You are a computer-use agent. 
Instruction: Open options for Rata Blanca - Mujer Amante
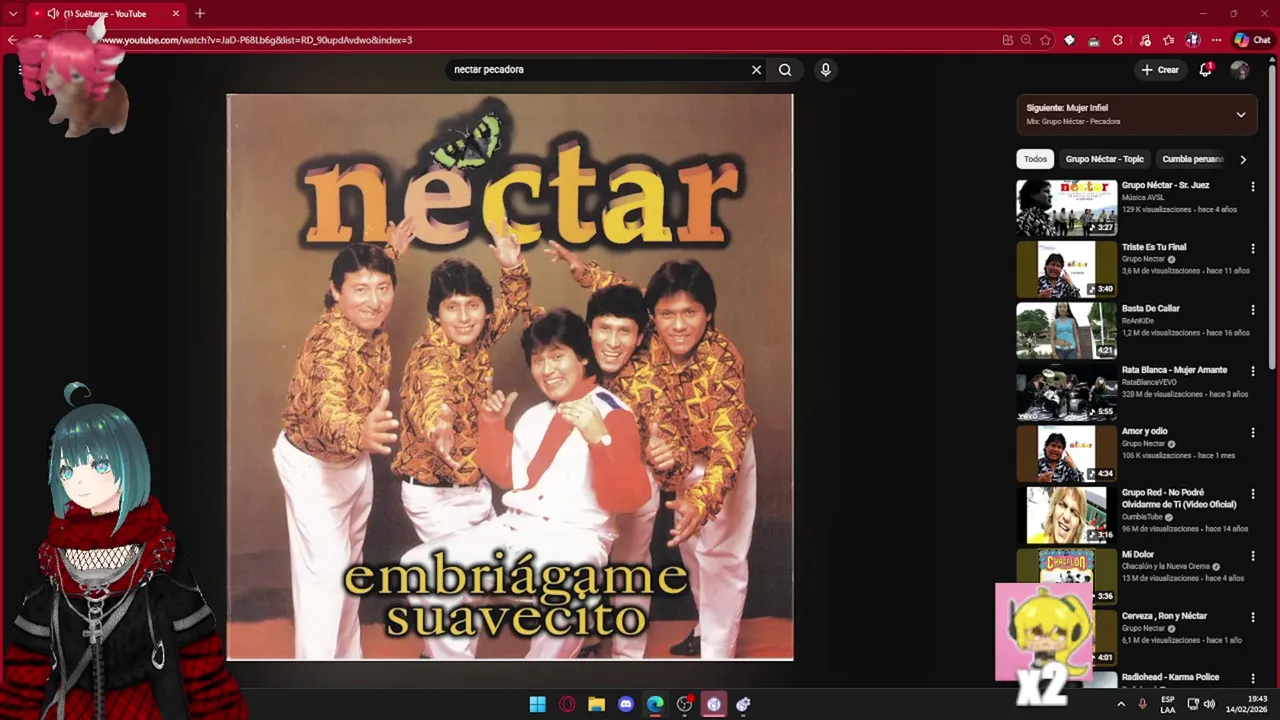point(1252,371)
